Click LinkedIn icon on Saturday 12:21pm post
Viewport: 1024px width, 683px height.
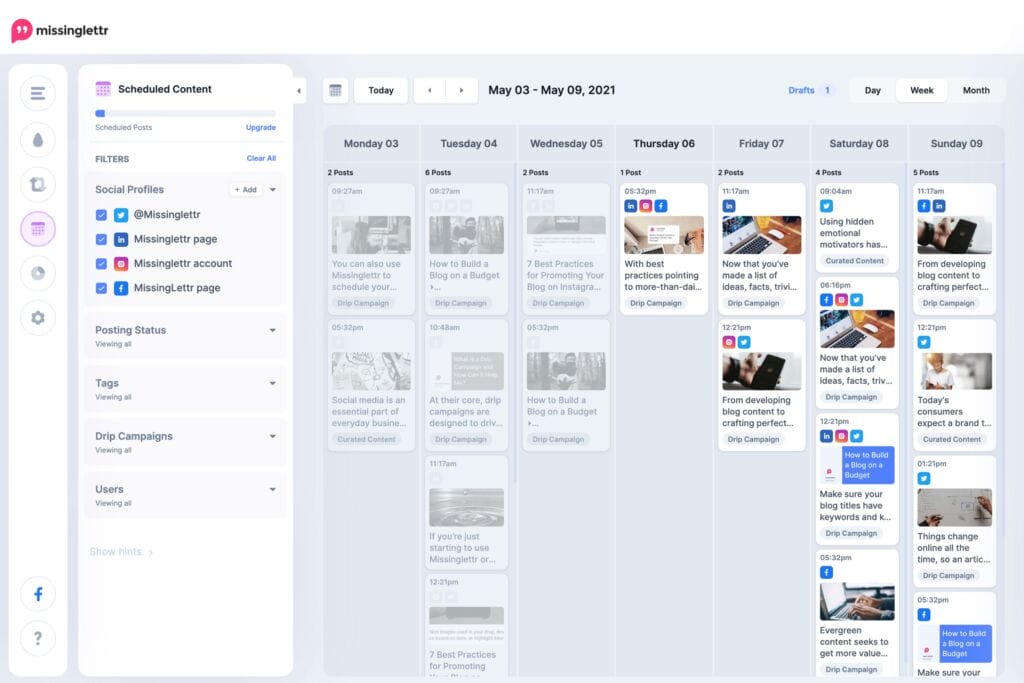pos(826,436)
